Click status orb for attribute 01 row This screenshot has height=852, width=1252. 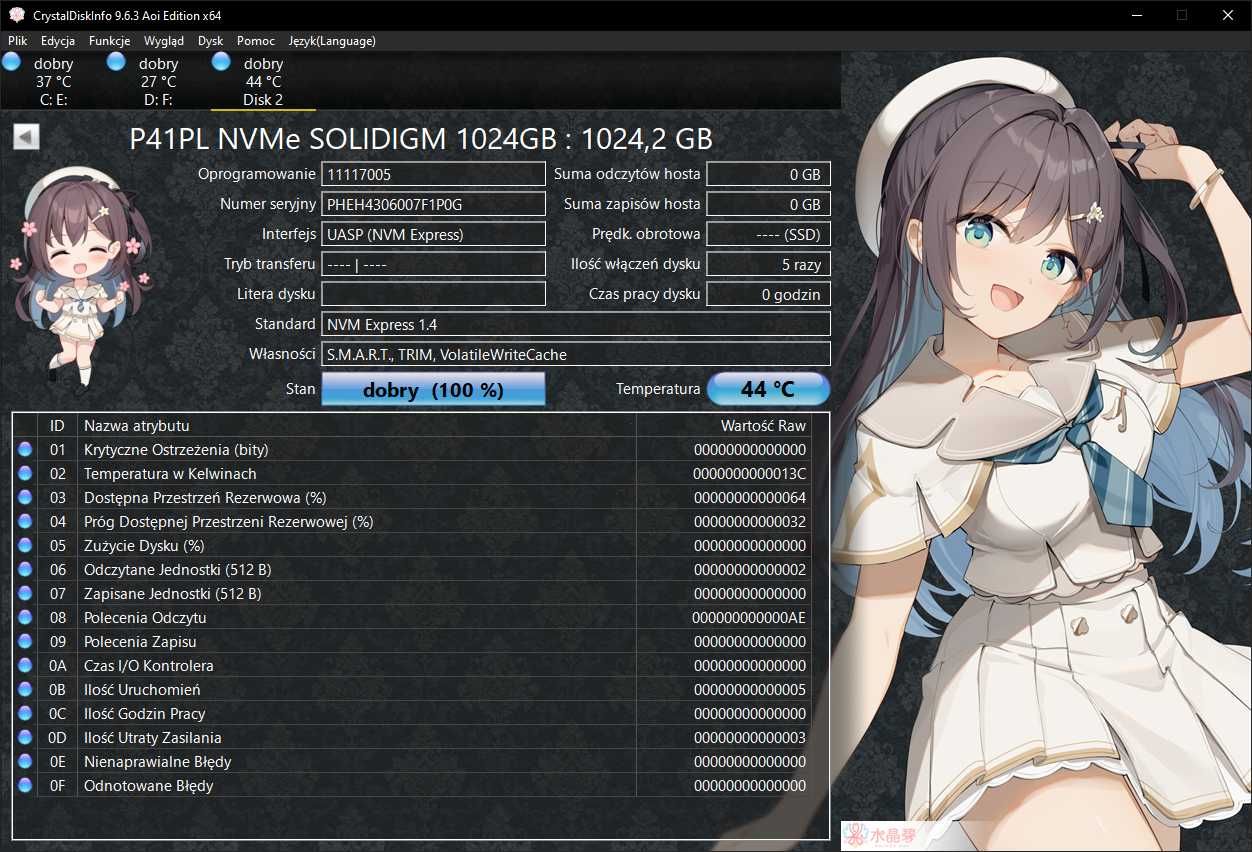[x=25, y=449]
